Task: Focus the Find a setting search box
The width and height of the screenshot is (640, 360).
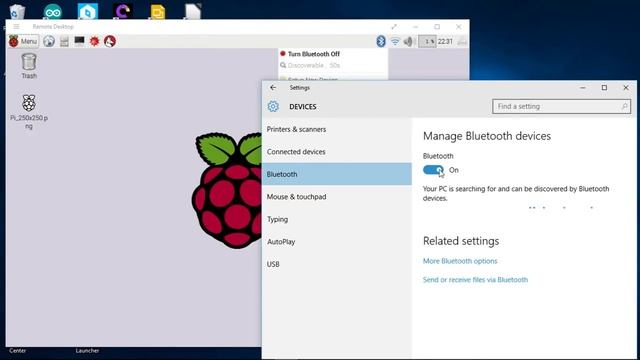Action: [x=561, y=107]
